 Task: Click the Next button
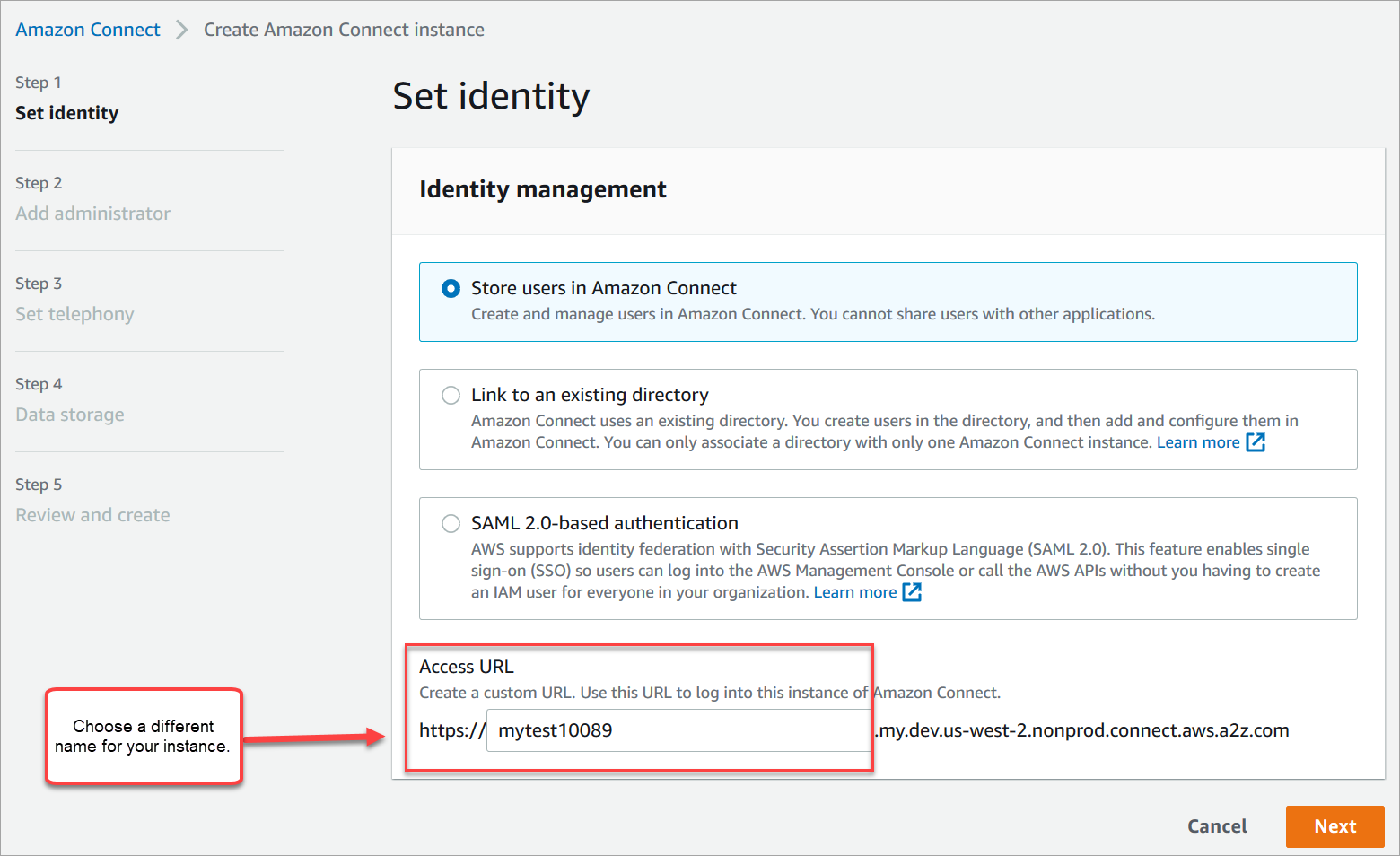click(x=1334, y=825)
